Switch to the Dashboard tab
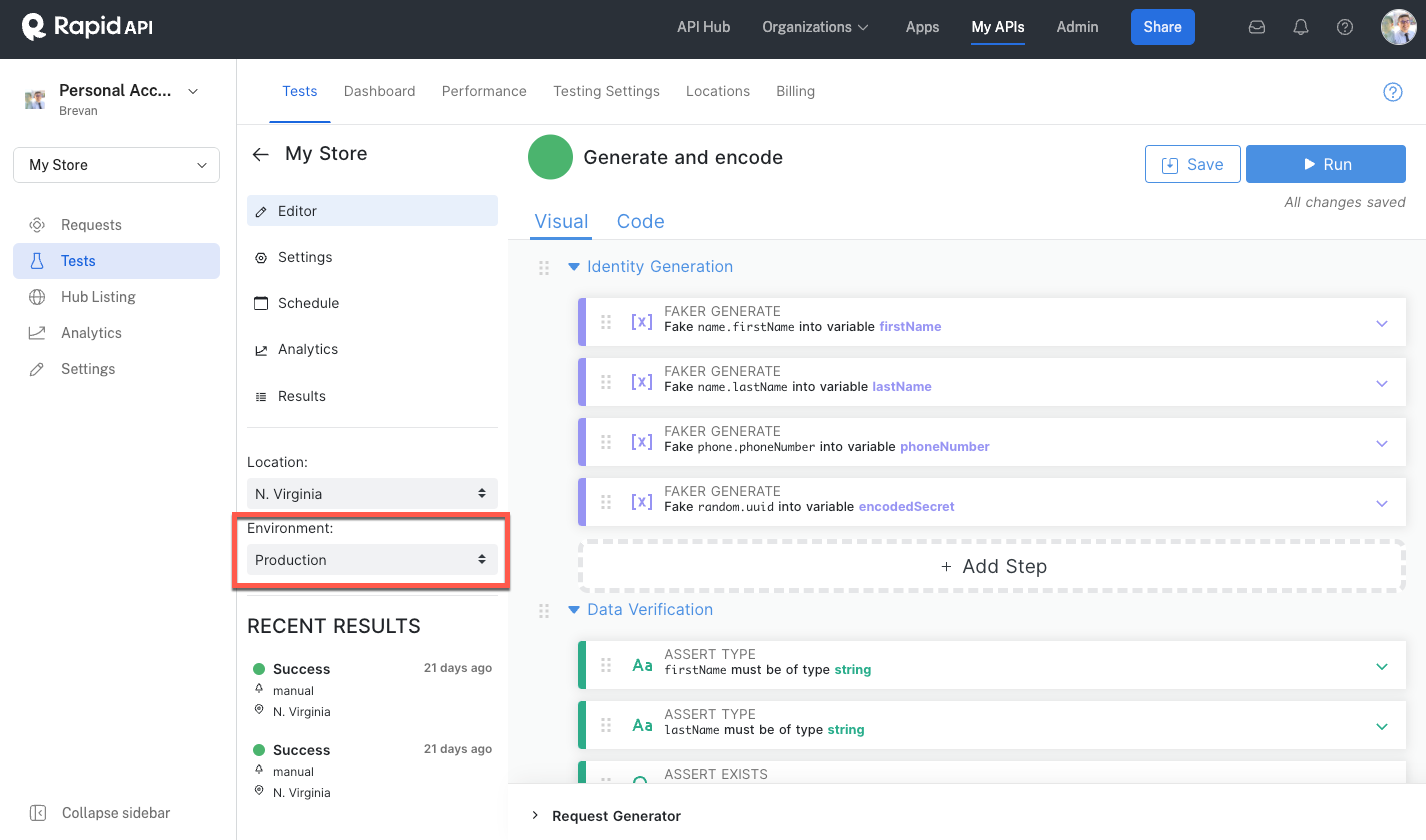This screenshot has height=840, width=1426. click(379, 91)
